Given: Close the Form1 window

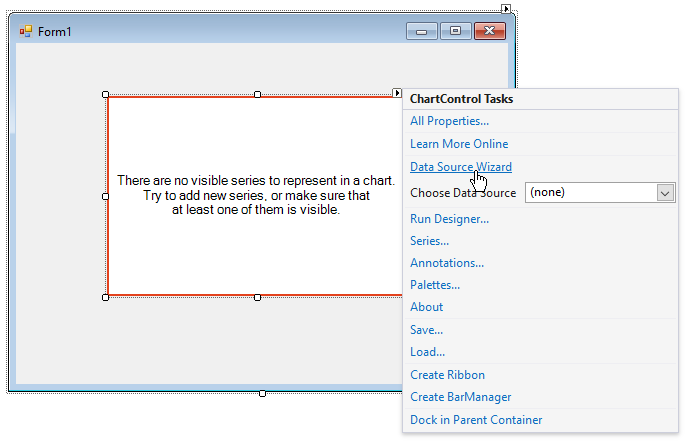Looking at the screenshot, I should pos(490,31).
